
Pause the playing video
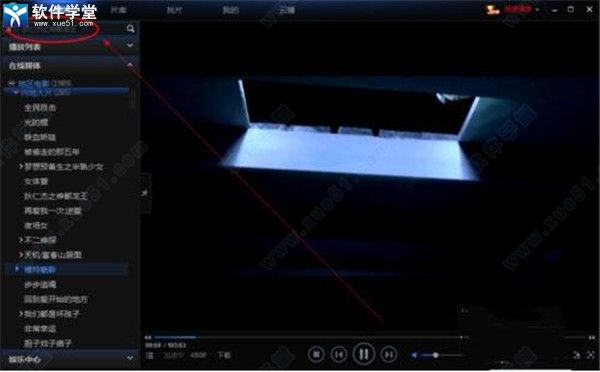tap(364, 354)
